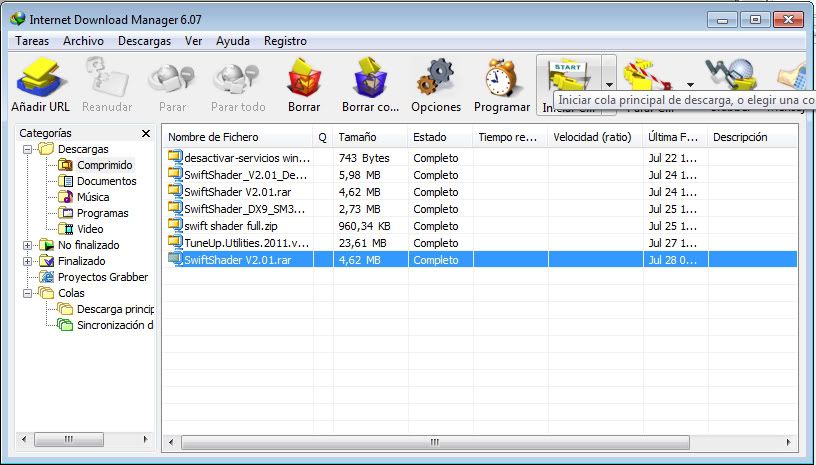Select the Documentos category icon

click(65, 181)
